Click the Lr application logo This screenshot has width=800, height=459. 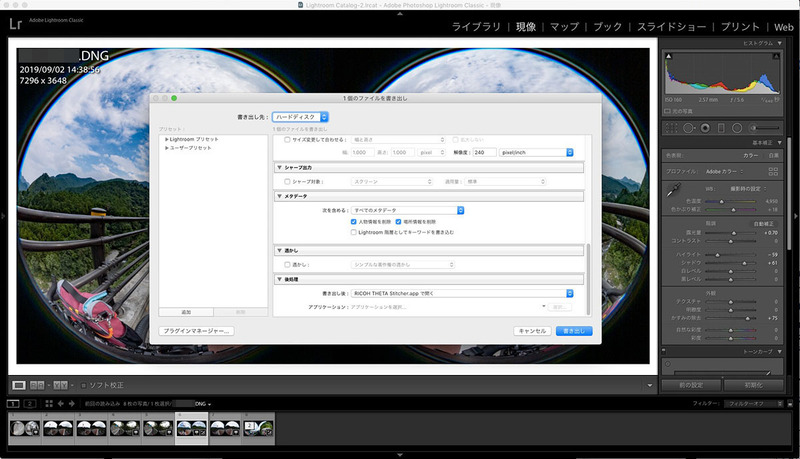pos(16,24)
